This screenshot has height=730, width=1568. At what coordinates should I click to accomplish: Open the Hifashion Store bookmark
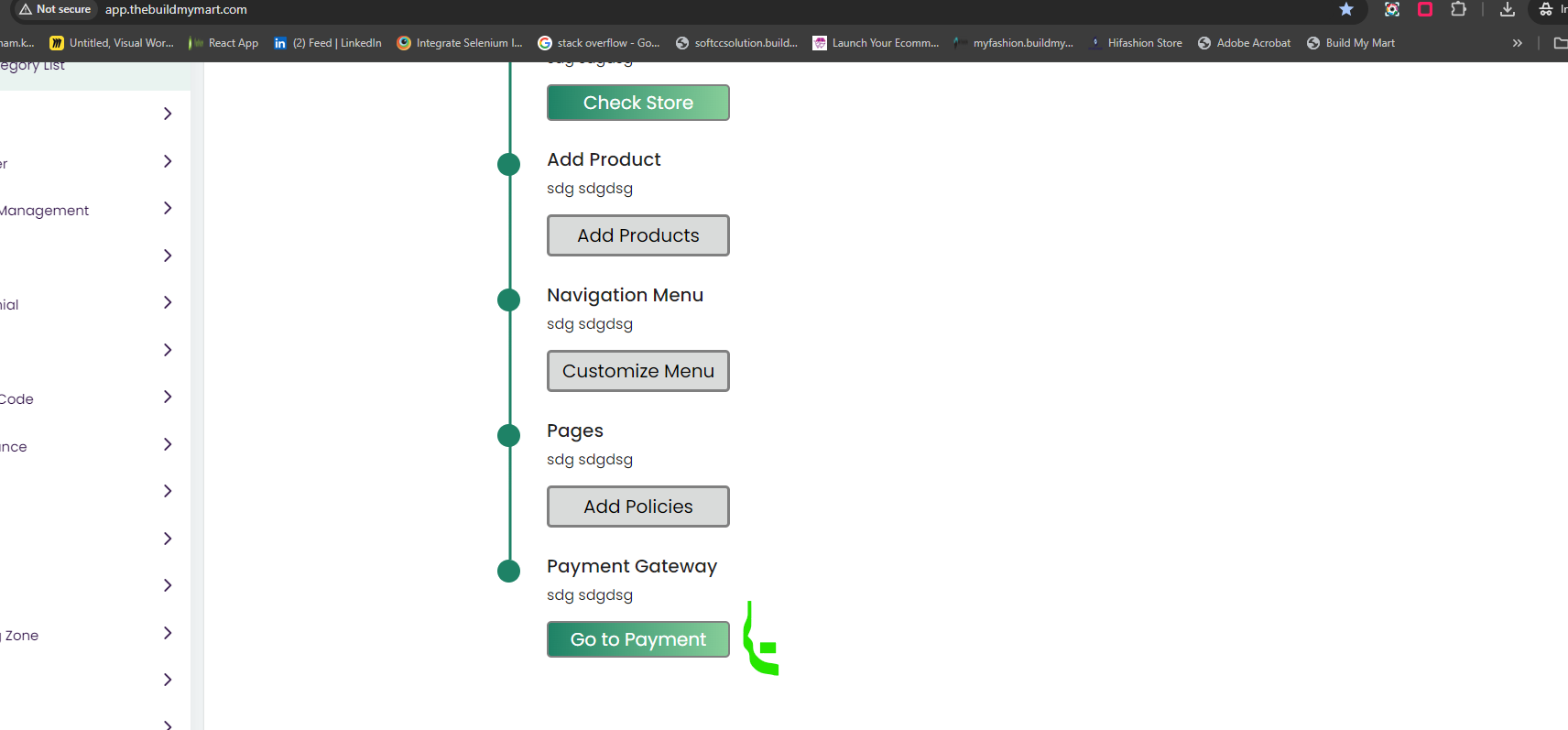pyautogui.click(x=1136, y=43)
